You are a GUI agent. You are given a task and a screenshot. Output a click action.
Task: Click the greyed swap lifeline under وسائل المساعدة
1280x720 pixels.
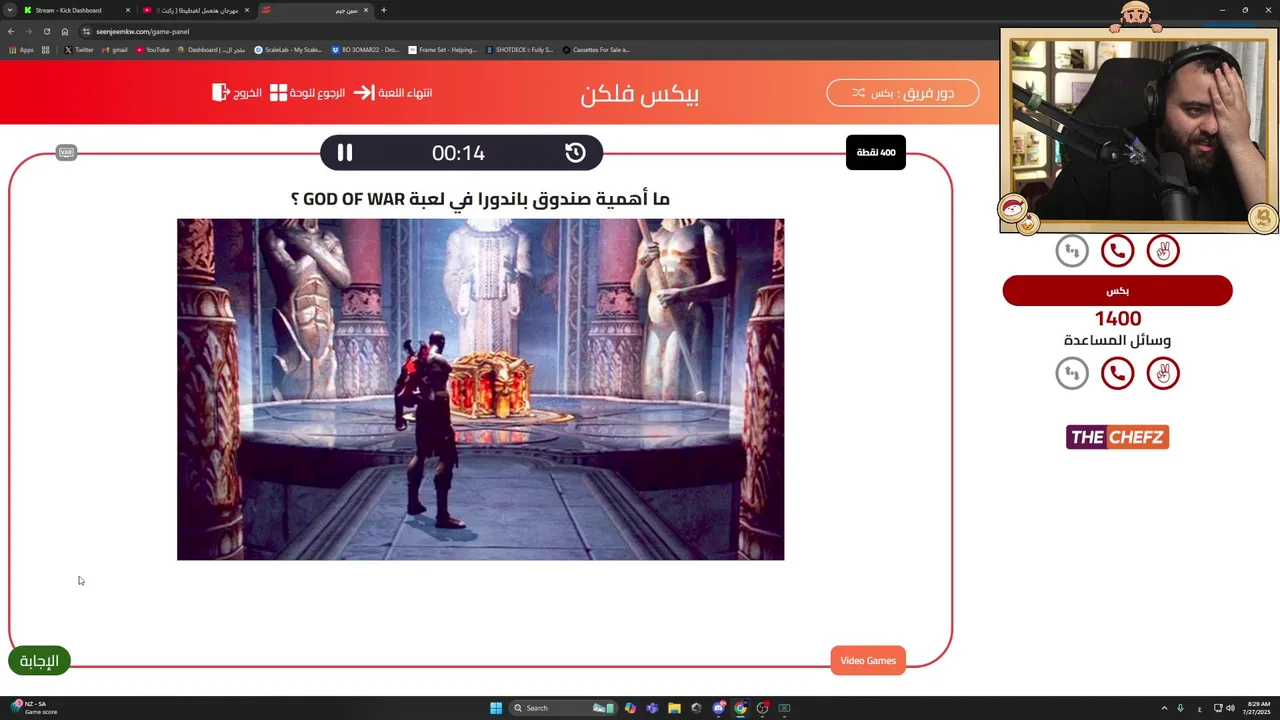click(x=1072, y=373)
